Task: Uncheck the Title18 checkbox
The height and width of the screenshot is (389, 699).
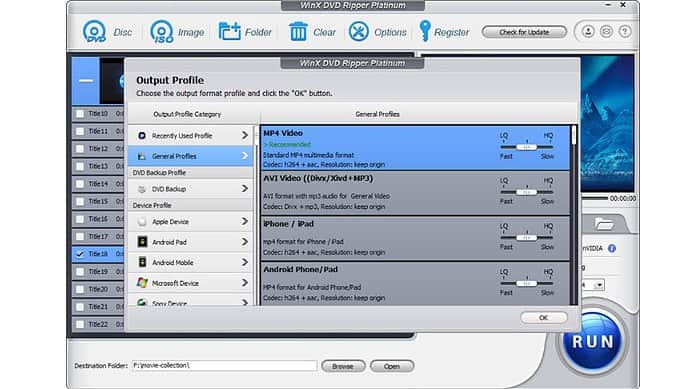Action: click(80, 254)
